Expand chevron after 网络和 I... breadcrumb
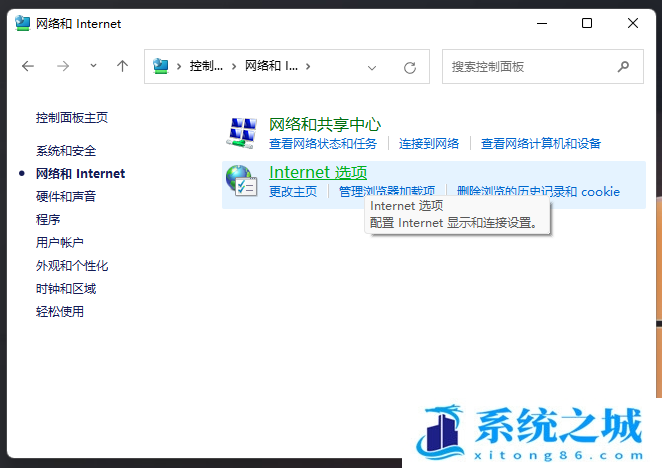This screenshot has height=468, width=662. 308,66
